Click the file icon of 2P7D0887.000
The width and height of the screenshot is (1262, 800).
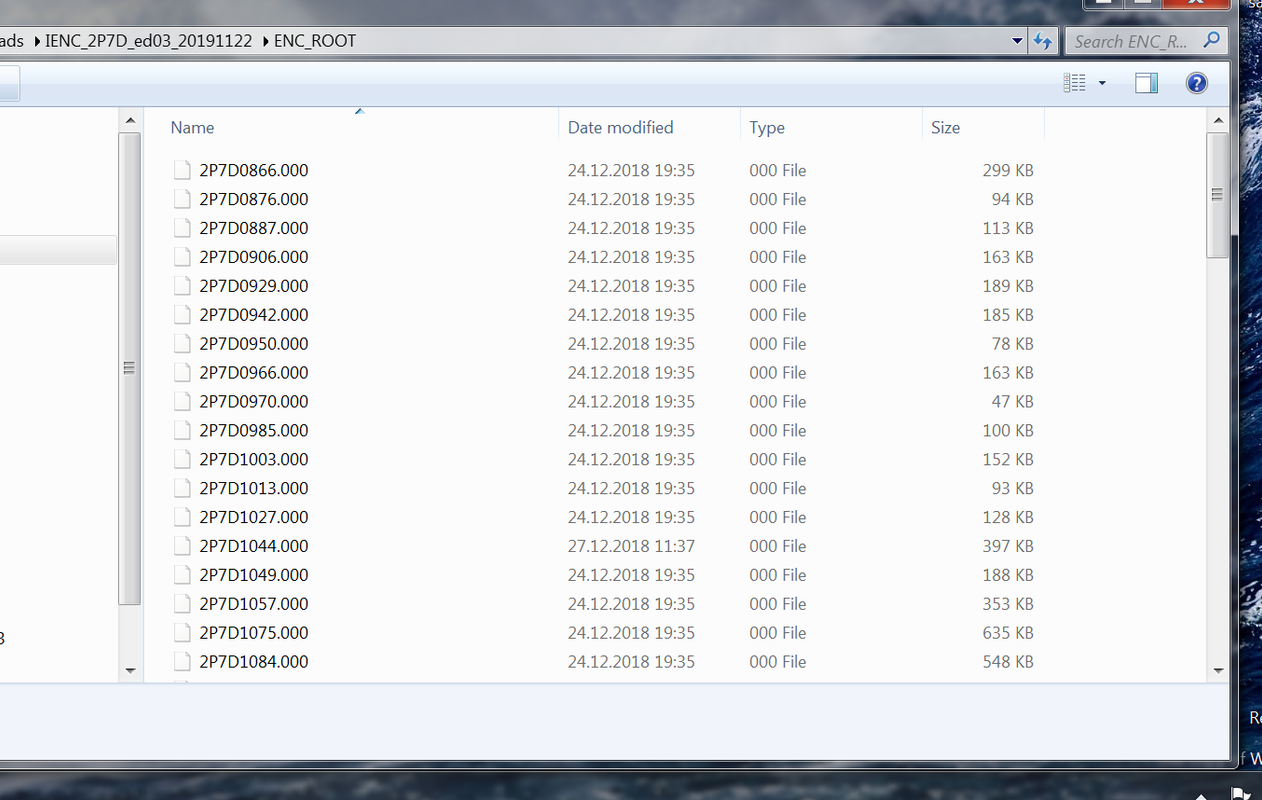181,228
